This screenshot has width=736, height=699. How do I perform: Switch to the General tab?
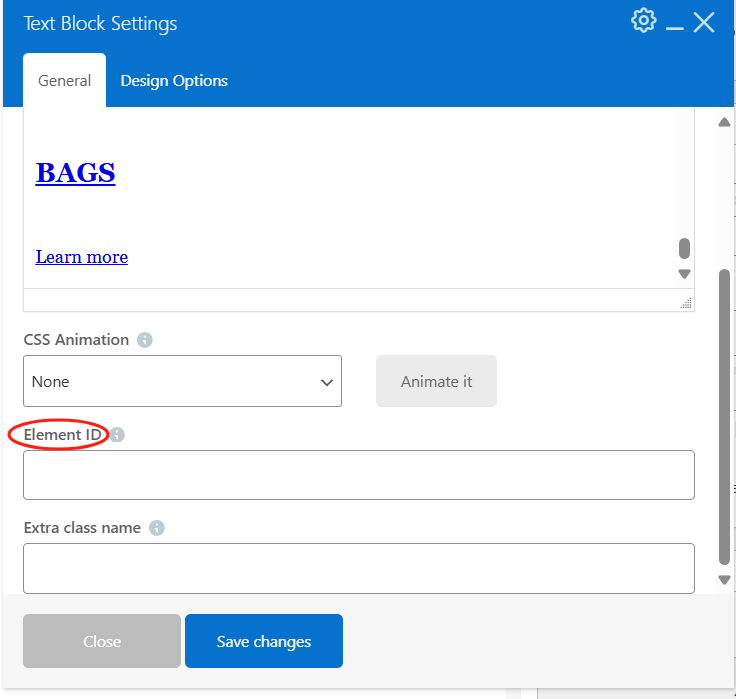click(64, 81)
